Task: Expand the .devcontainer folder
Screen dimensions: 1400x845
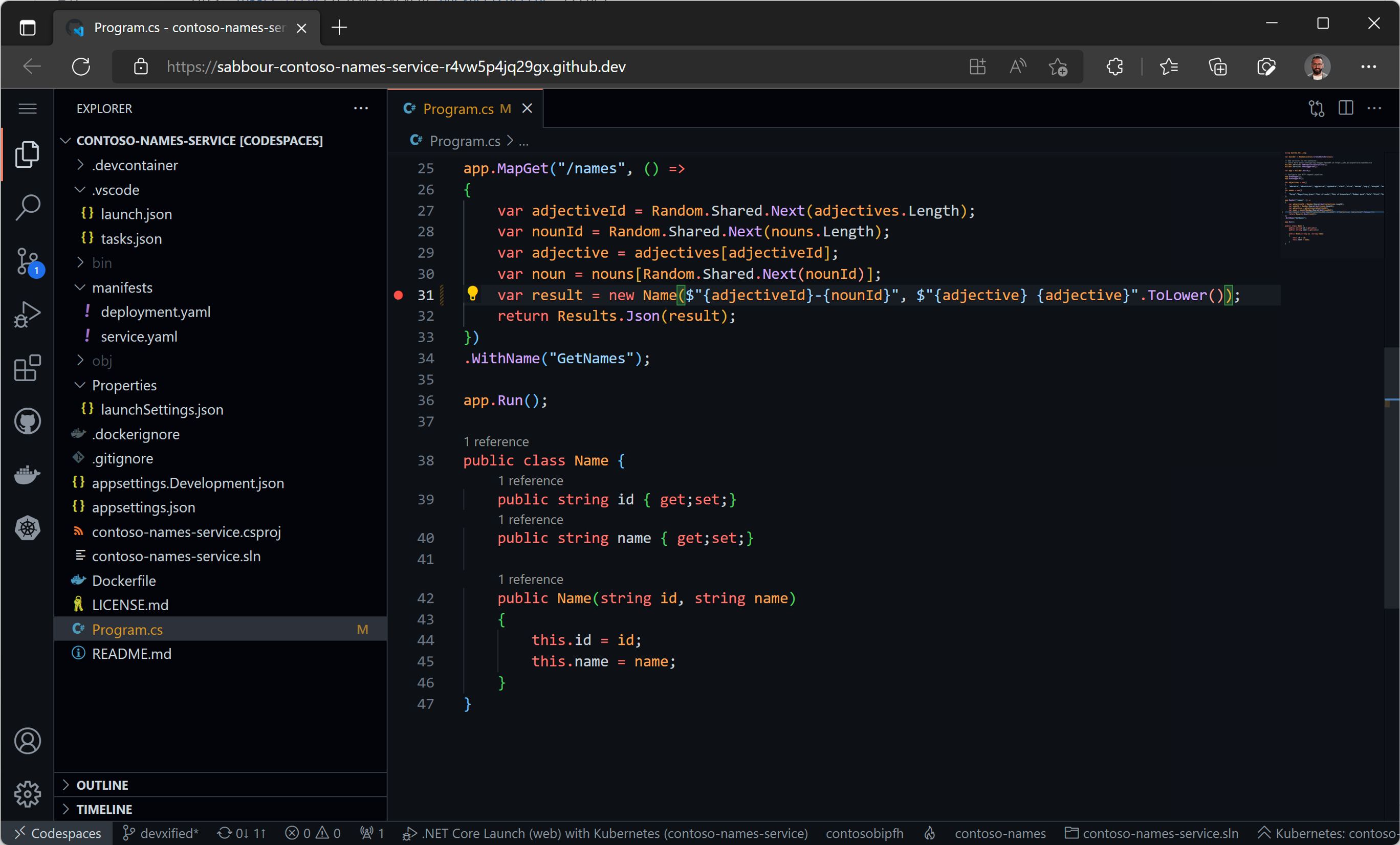Action: click(135, 165)
